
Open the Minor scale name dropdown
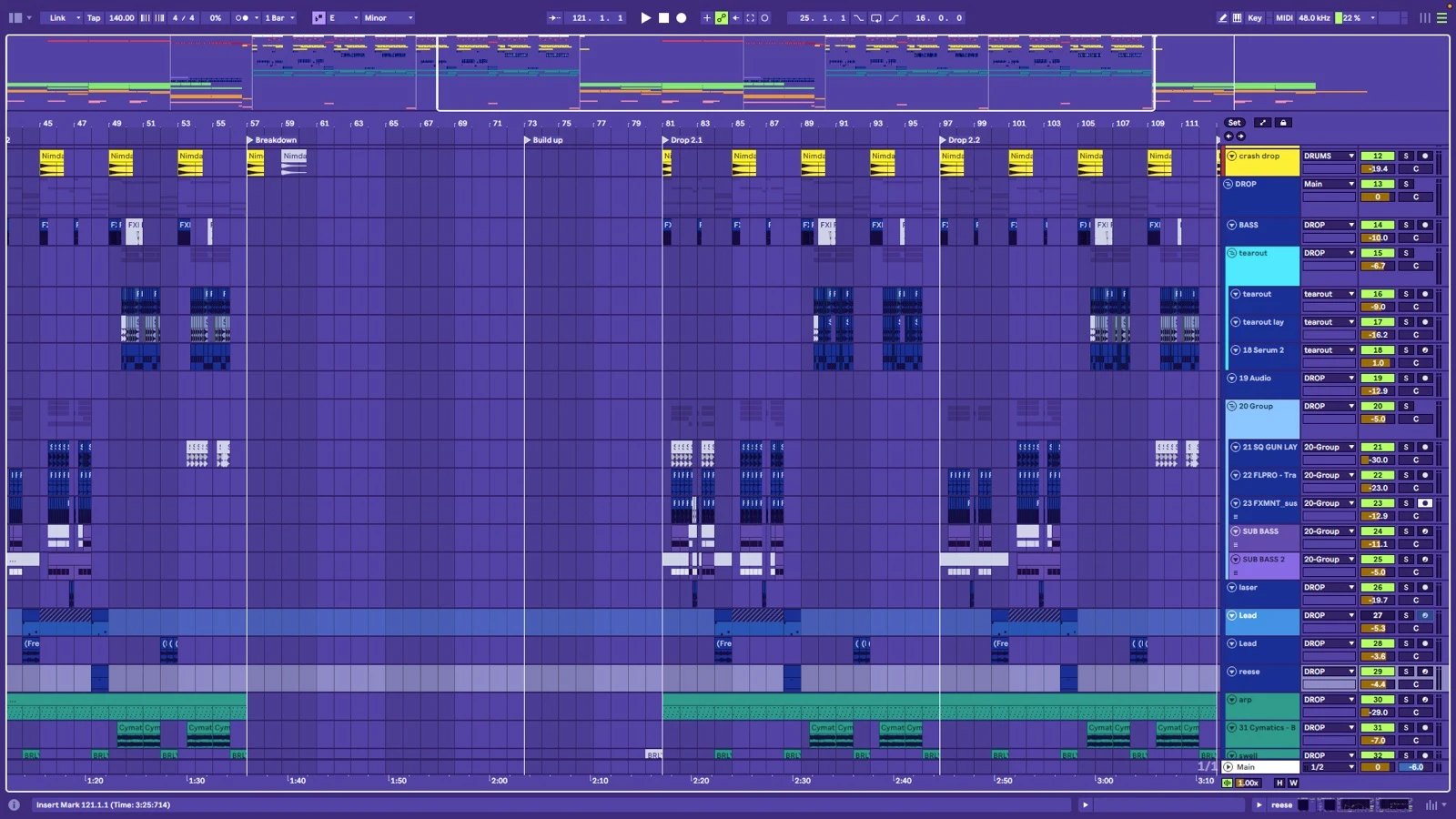(389, 17)
